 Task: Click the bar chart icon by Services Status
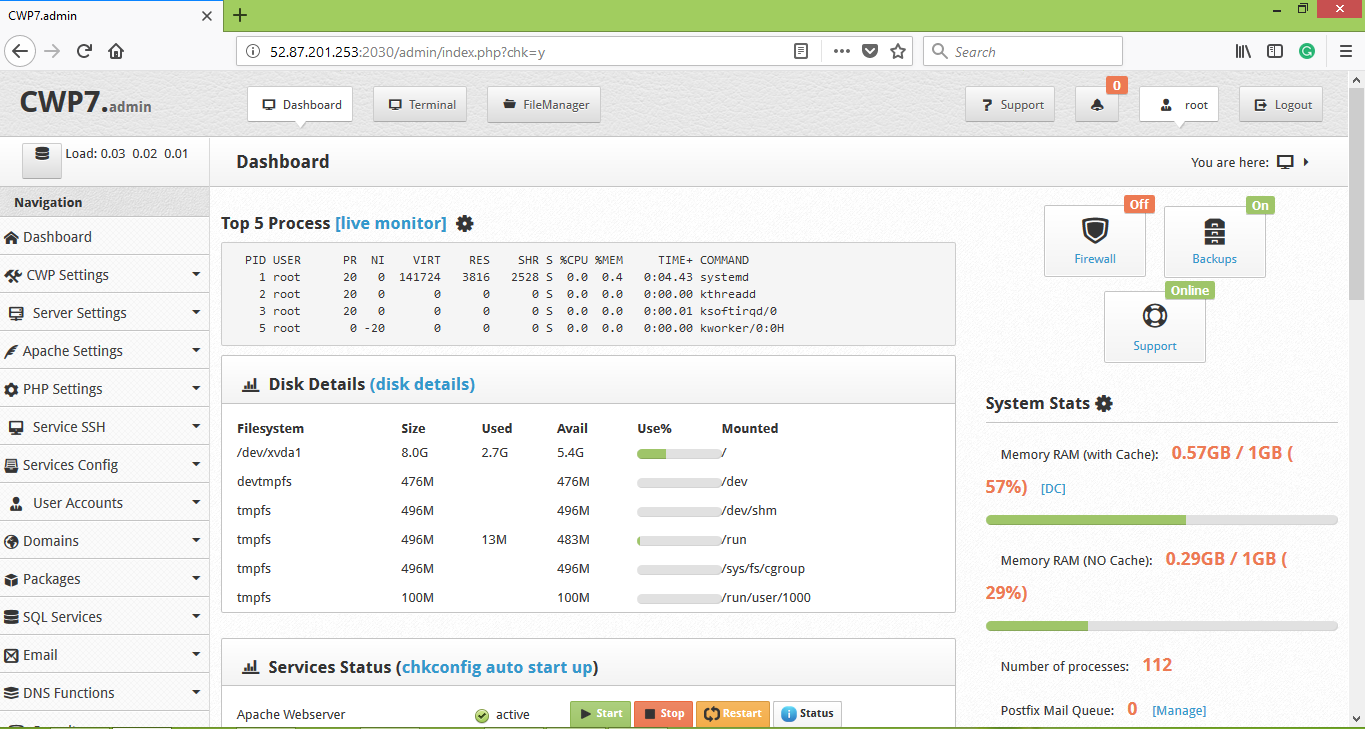click(251, 668)
